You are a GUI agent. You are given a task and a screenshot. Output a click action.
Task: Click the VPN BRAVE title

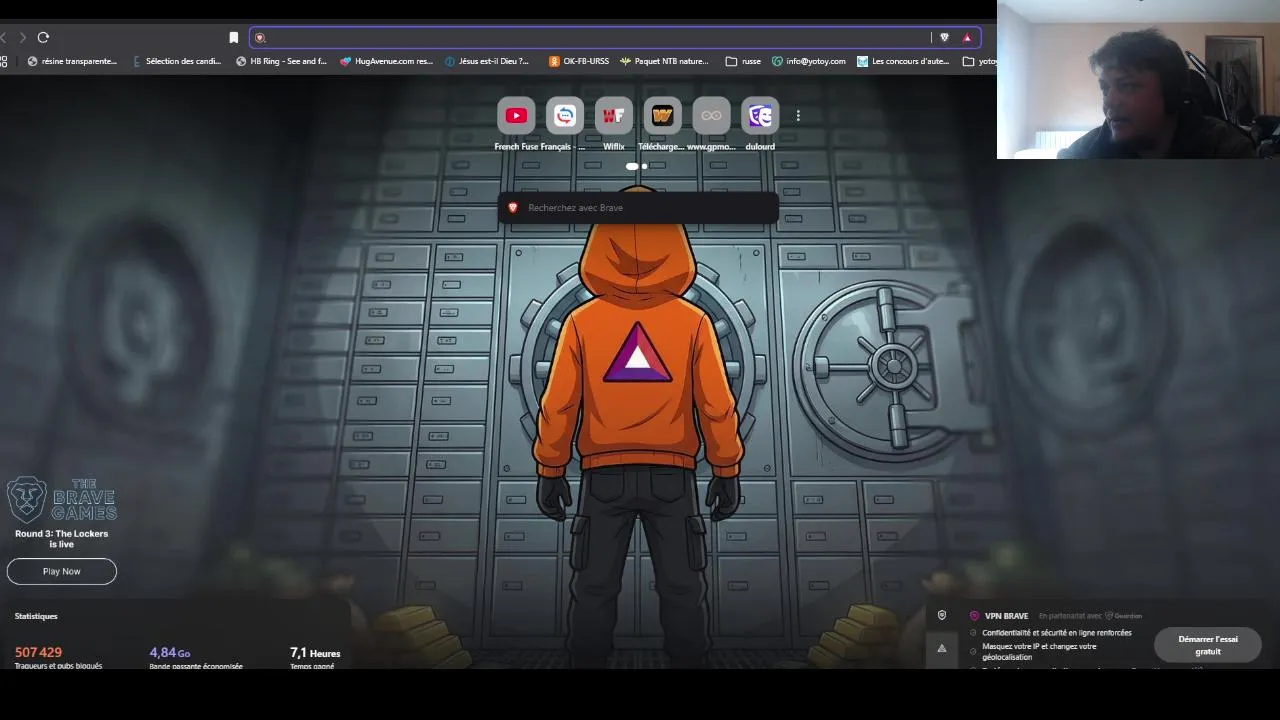tap(1006, 616)
